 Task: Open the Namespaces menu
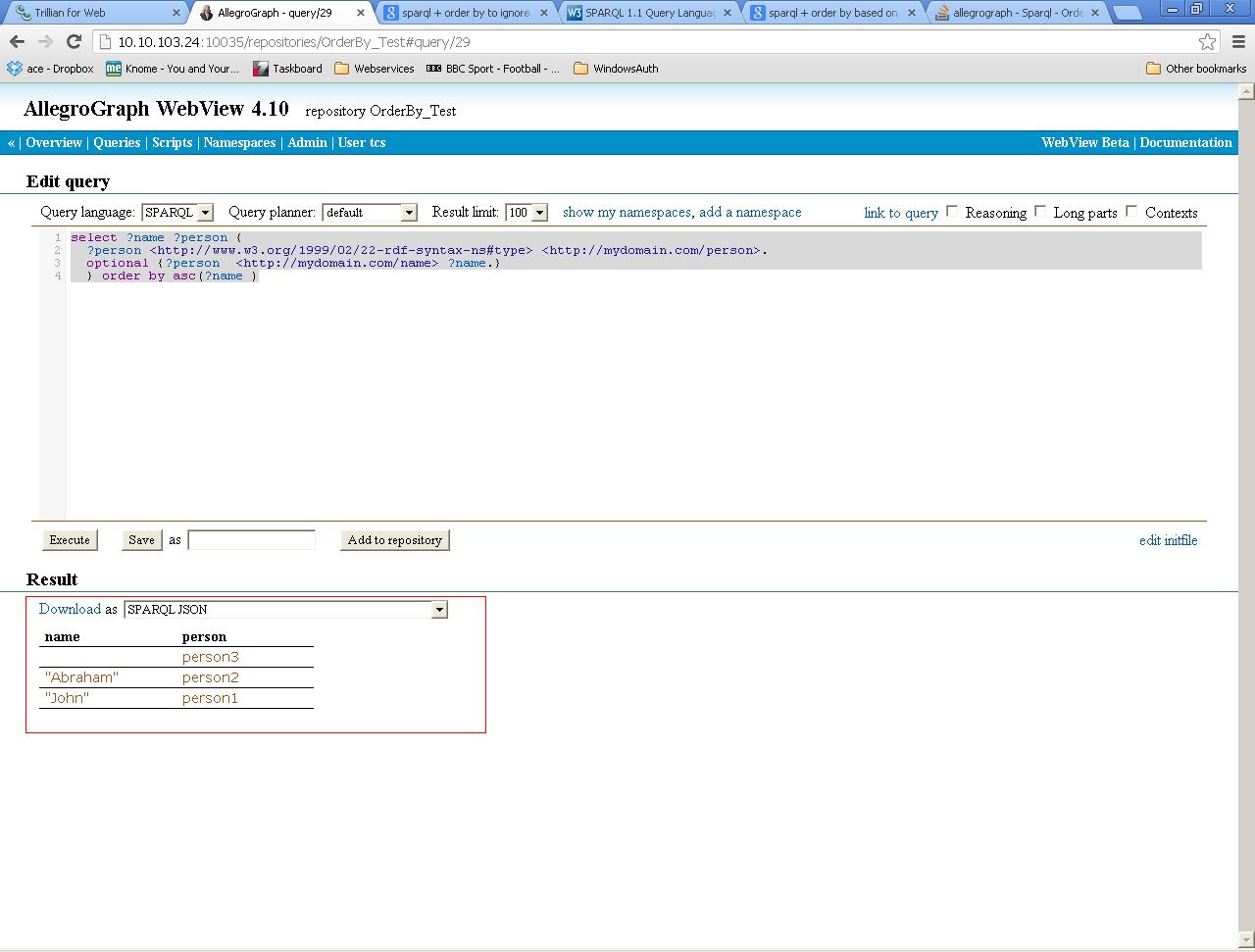pyautogui.click(x=239, y=142)
